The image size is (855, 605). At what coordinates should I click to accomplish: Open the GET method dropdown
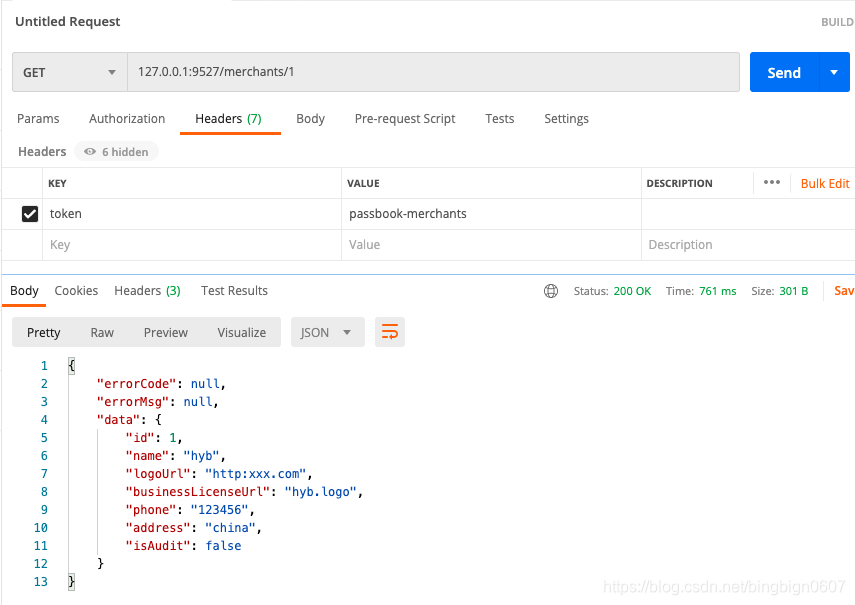coord(70,72)
